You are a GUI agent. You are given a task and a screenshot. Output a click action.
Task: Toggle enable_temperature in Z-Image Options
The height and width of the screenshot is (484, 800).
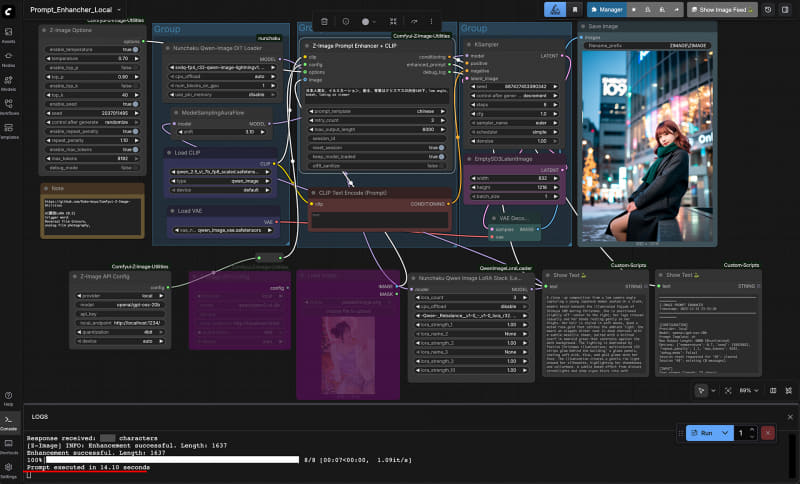coord(92,49)
